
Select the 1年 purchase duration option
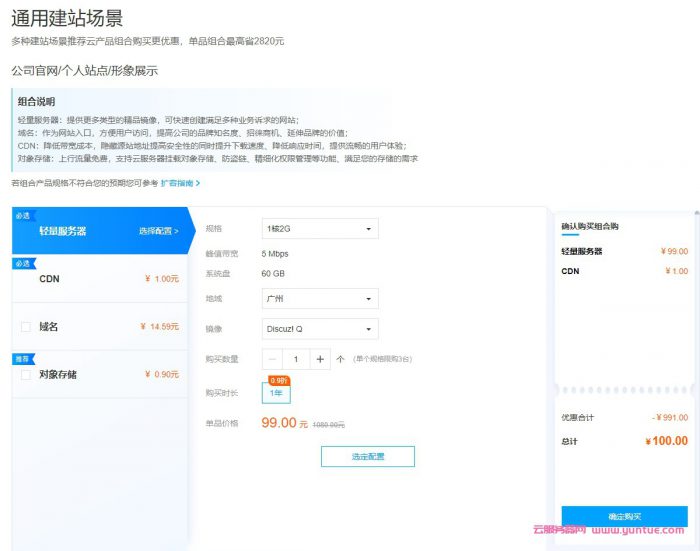tap(276, 393)
